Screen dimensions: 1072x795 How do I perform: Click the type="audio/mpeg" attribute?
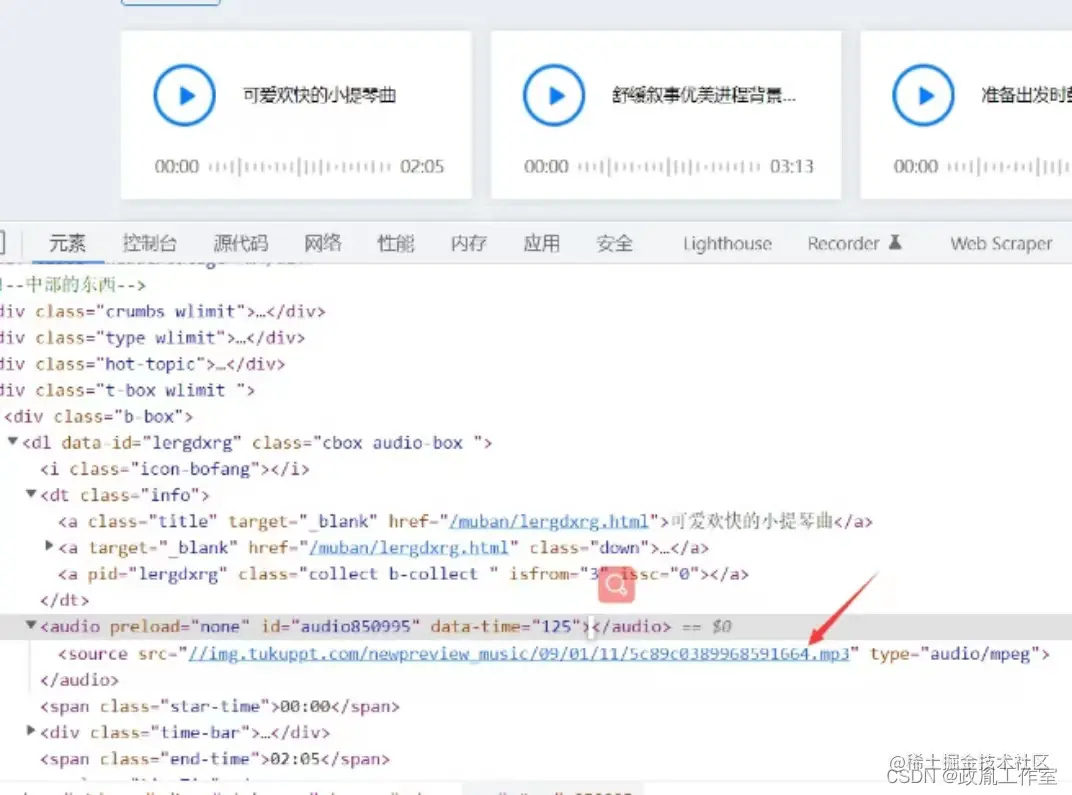954,653
